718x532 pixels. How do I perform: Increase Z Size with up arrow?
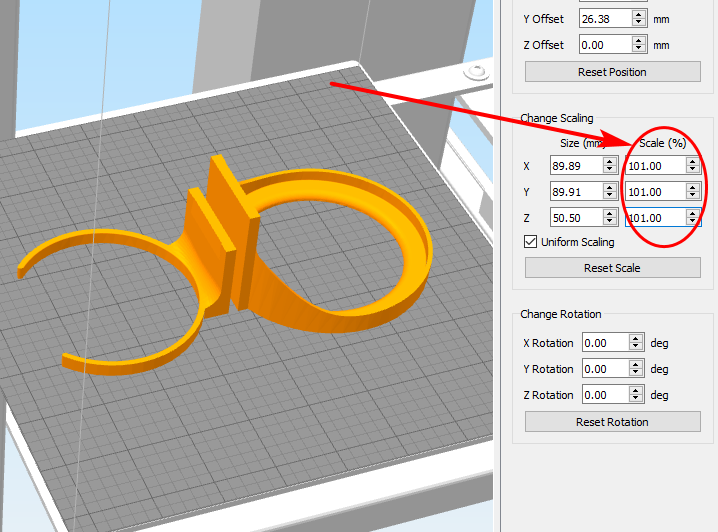pyautogui.click(x=610, y=214)
